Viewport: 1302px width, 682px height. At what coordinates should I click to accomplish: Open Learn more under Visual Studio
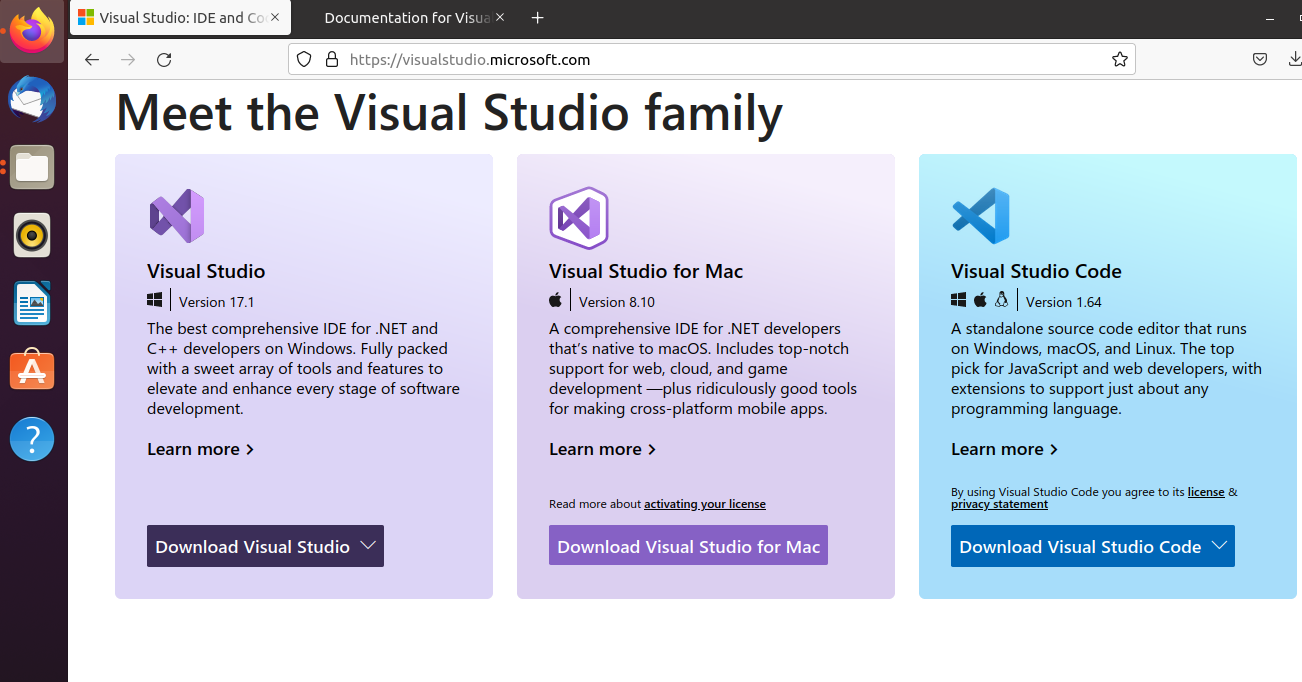pos(201,449)
